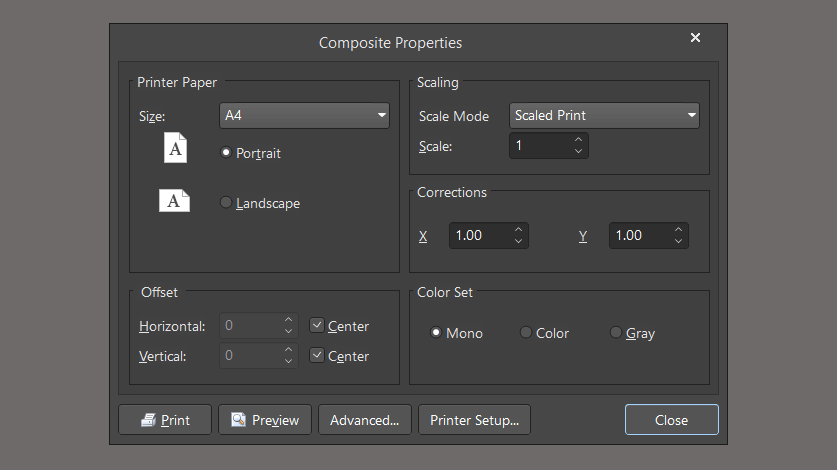Select the Portrait orientation radio button
Screen dimensions: 837x470
(x=226, y=153)
